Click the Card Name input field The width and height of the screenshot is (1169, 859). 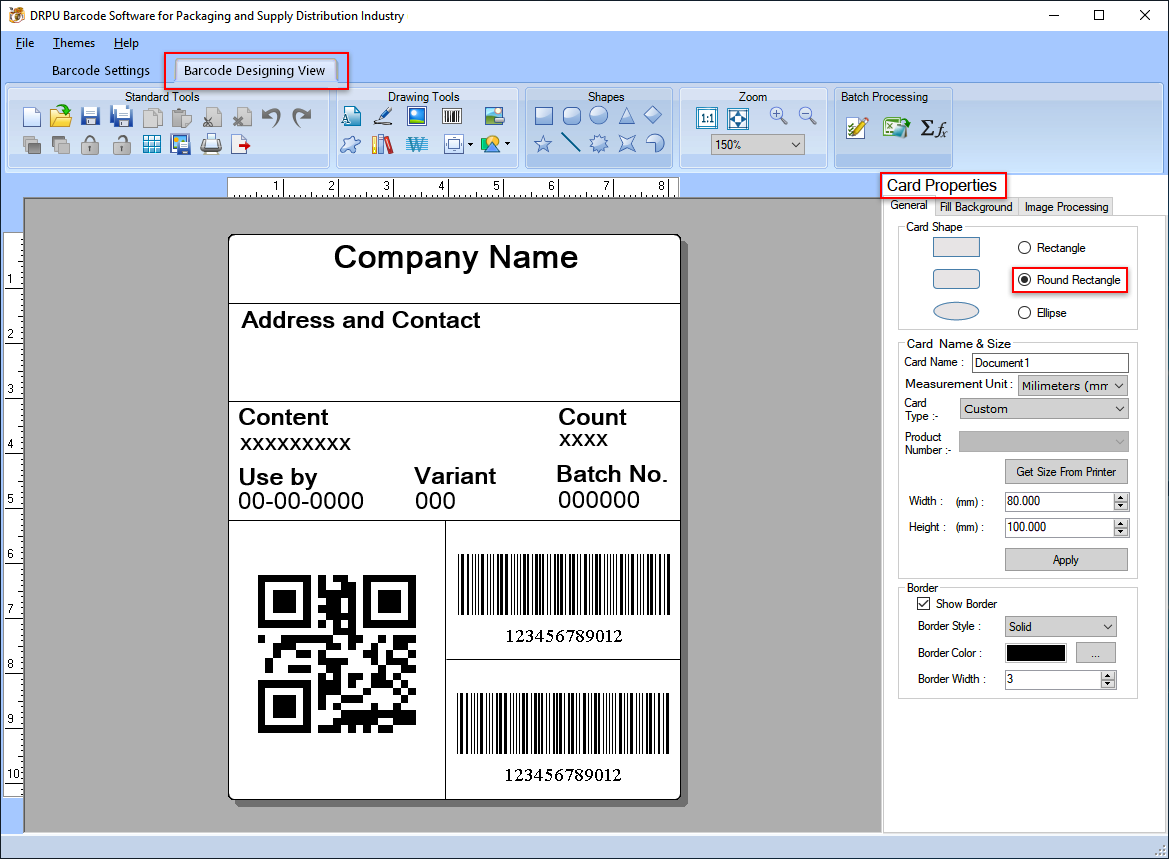click(x=1050, y=362)
